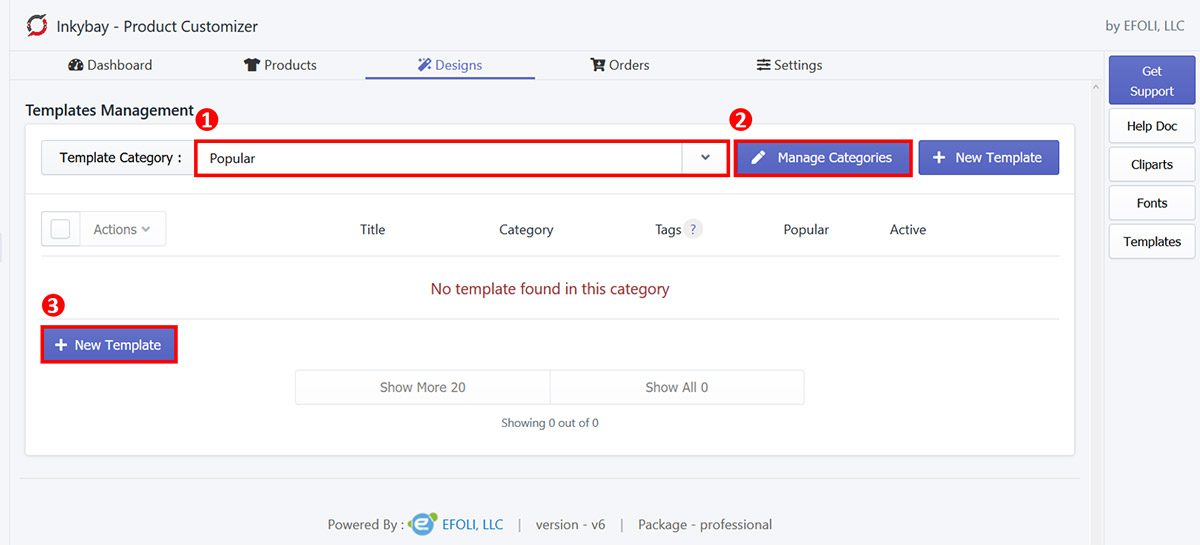
Task: Go to the Orders tab
Action: click(620, 65)
